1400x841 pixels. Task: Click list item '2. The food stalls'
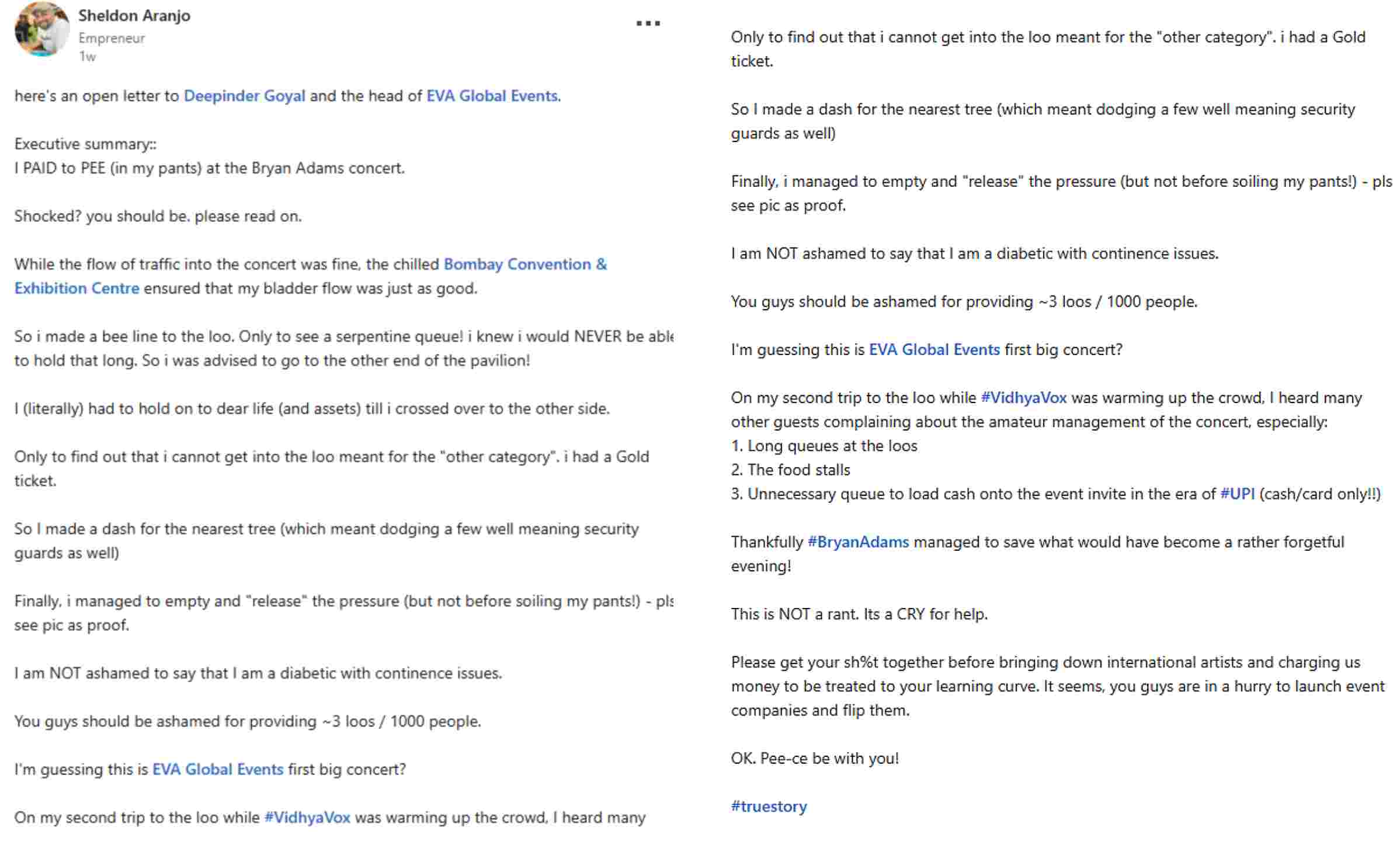790,470
